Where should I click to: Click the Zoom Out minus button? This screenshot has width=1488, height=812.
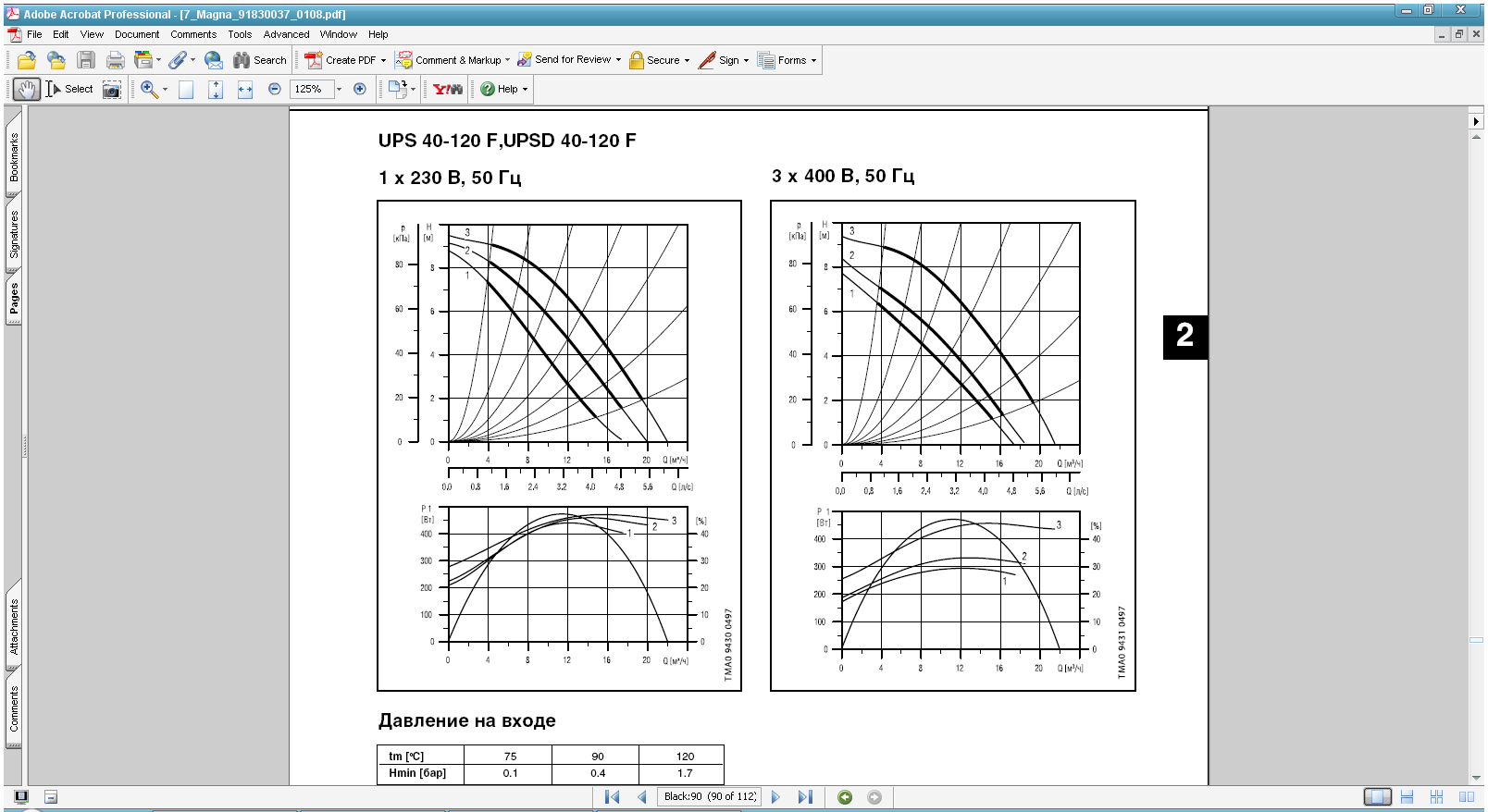275,89
